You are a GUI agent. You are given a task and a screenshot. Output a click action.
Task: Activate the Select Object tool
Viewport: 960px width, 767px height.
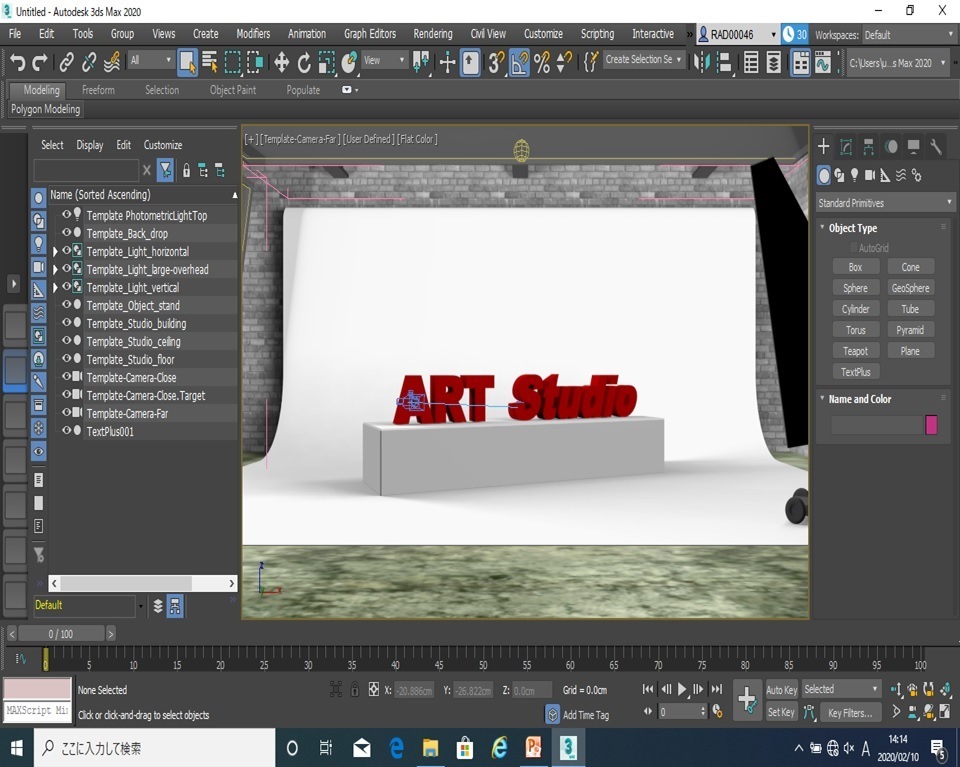[x=187, y=62]
